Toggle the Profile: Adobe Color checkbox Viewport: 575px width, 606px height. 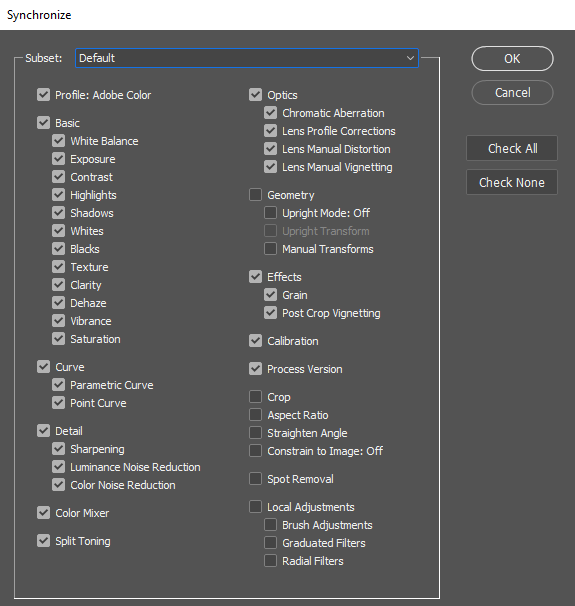click(x=43, y=95)
